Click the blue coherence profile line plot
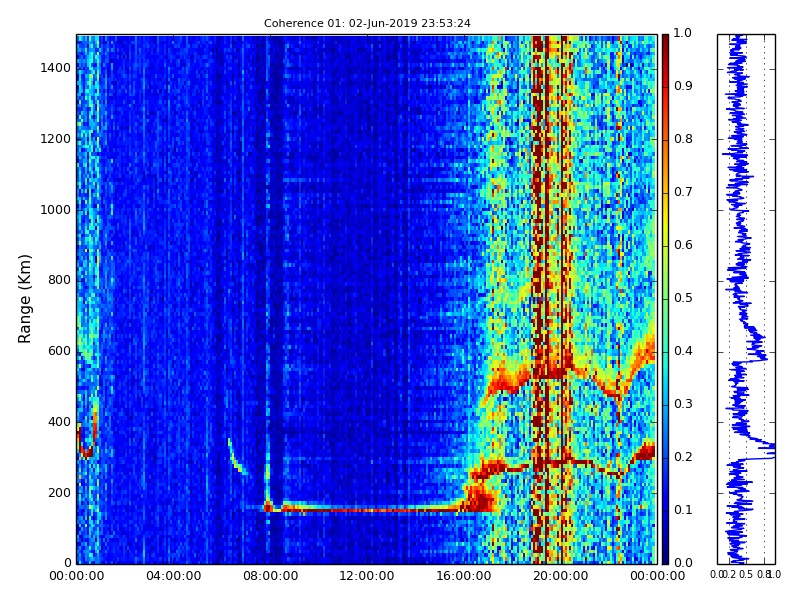800x600 pixels. click(x=746, y=299)
